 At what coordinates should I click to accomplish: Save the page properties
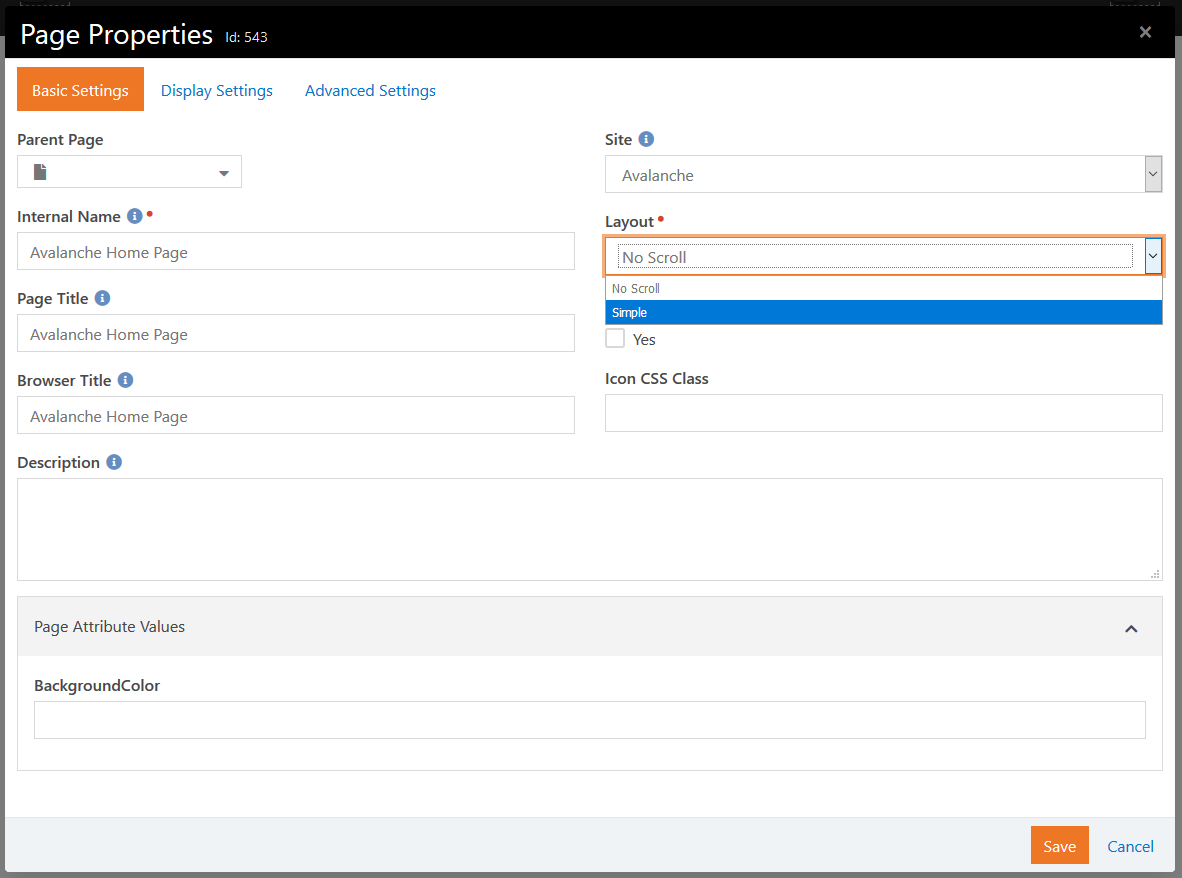[x=1059, y=846]
